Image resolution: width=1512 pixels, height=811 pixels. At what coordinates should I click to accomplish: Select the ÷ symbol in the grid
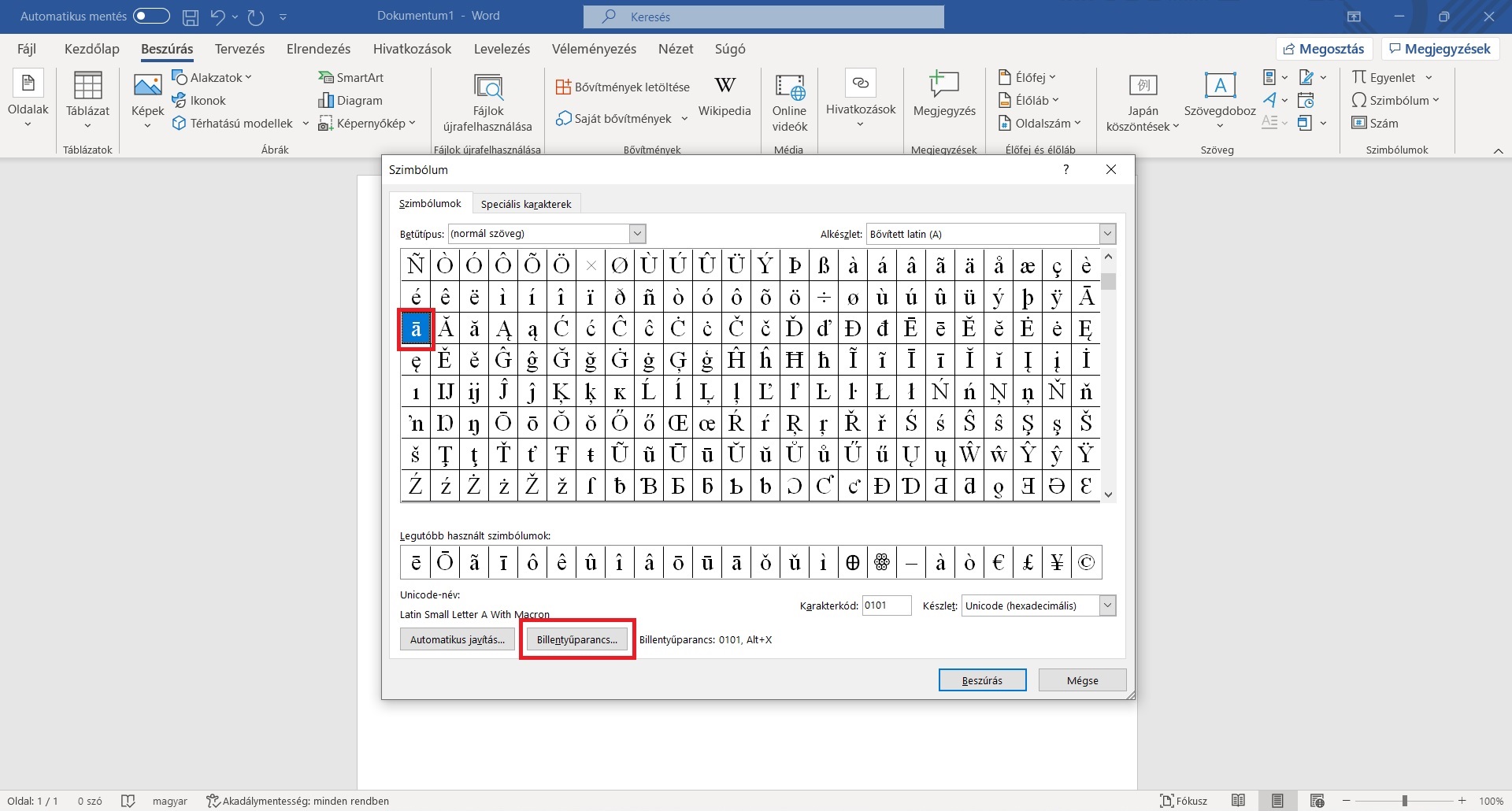pyautogui.click(x=824, y=297)
